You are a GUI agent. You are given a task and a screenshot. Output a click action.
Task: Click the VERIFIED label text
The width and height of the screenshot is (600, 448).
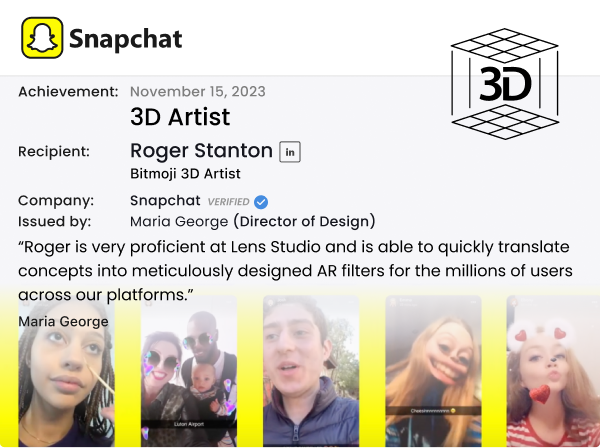click(x=228, y=202)
